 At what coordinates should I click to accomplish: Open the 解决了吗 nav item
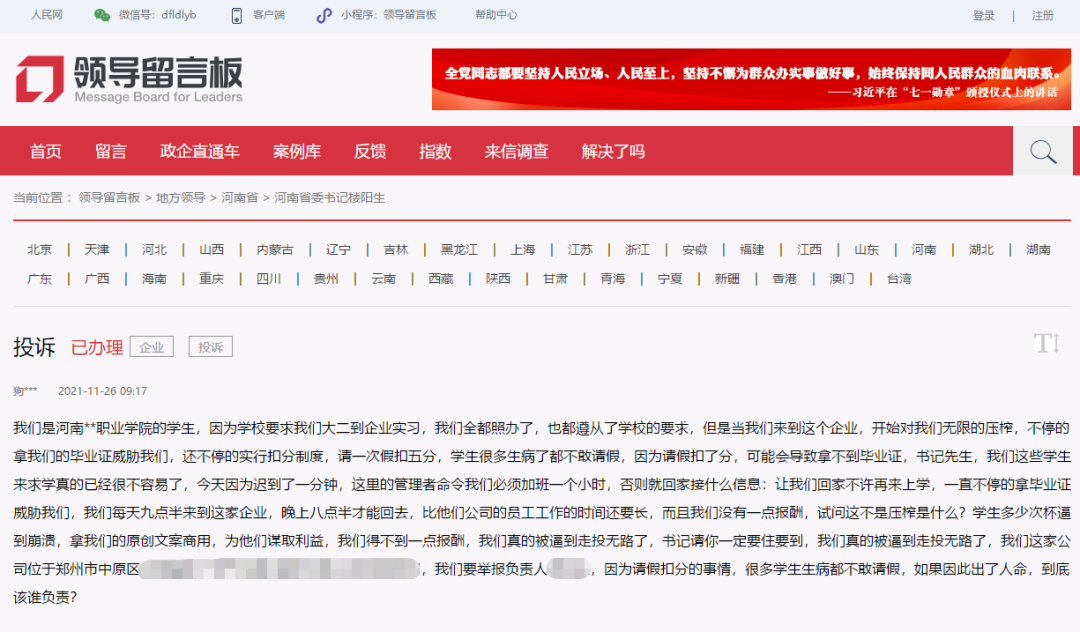click(x=611, y=151)
